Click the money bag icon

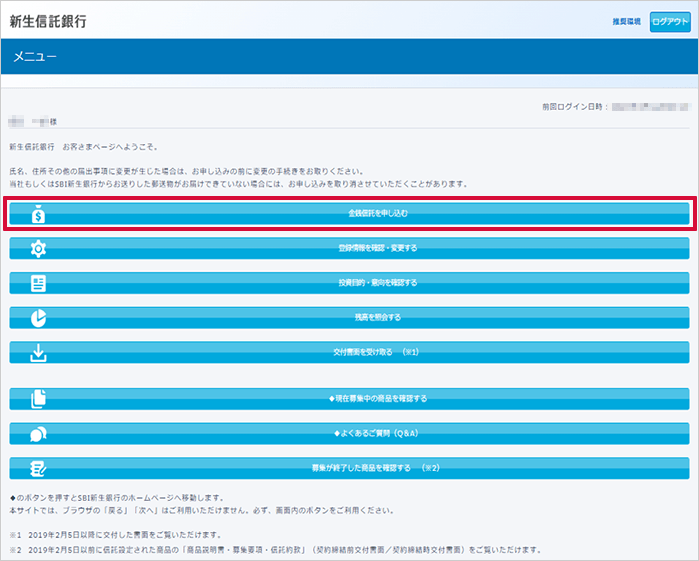pyautogui.click(x=38, y=213)
